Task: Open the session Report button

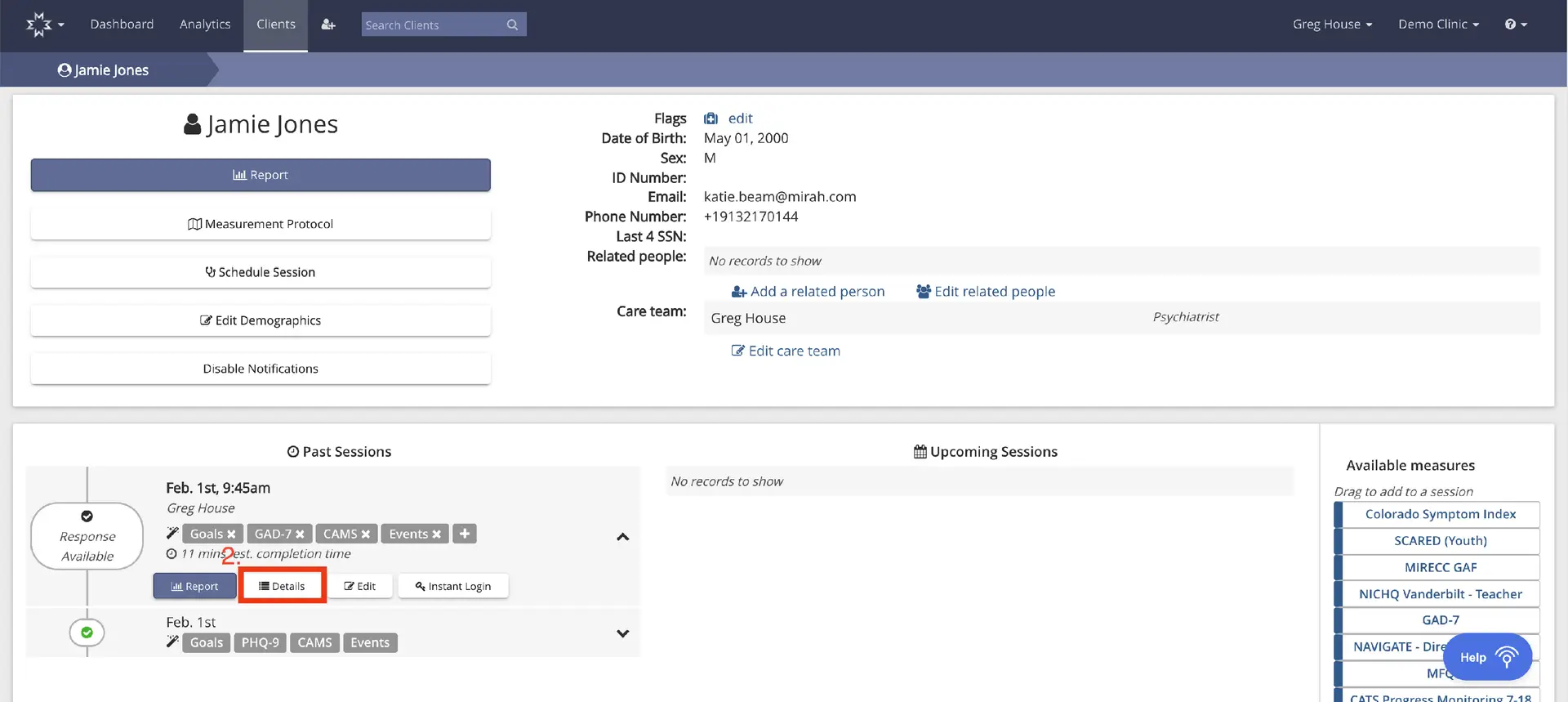Action: [x=194, y=586]
